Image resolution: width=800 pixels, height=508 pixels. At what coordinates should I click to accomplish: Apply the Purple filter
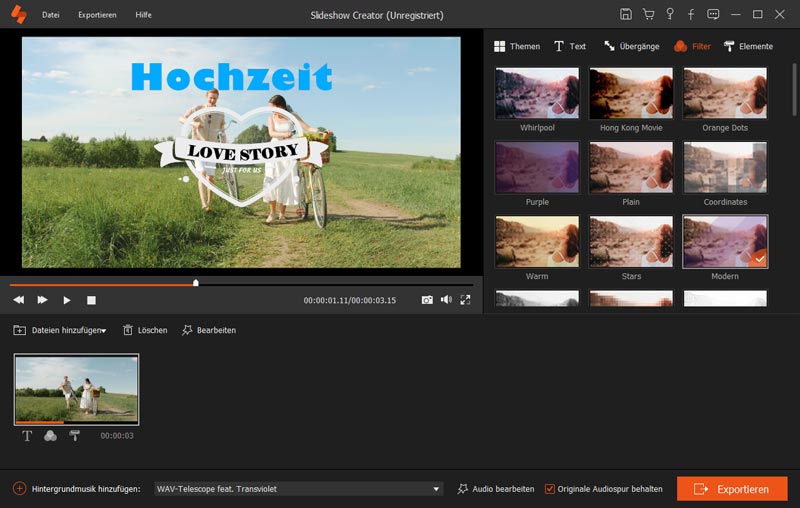click(x=537, y=167)
